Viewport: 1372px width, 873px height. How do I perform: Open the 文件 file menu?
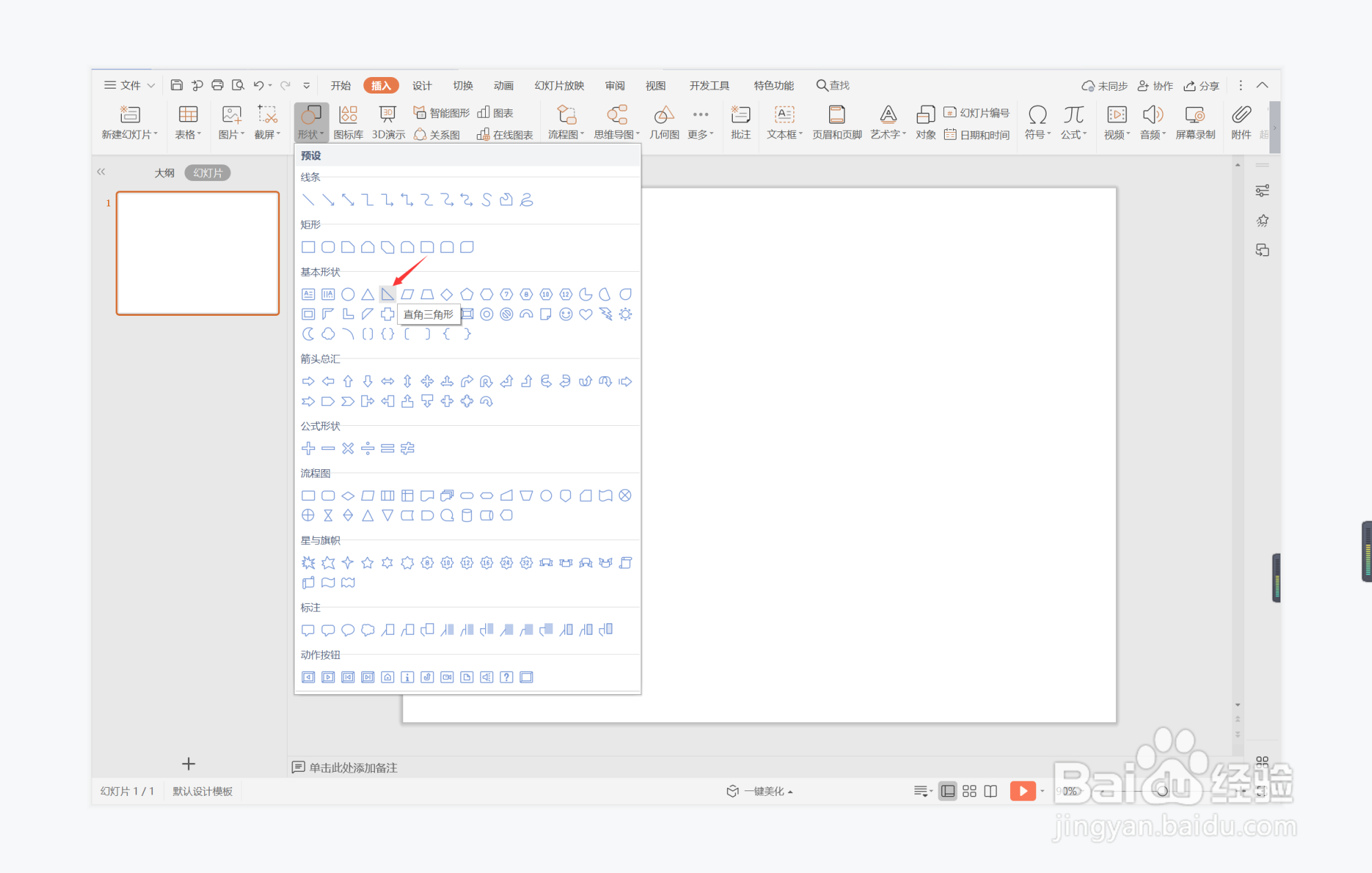coord(129,85)
